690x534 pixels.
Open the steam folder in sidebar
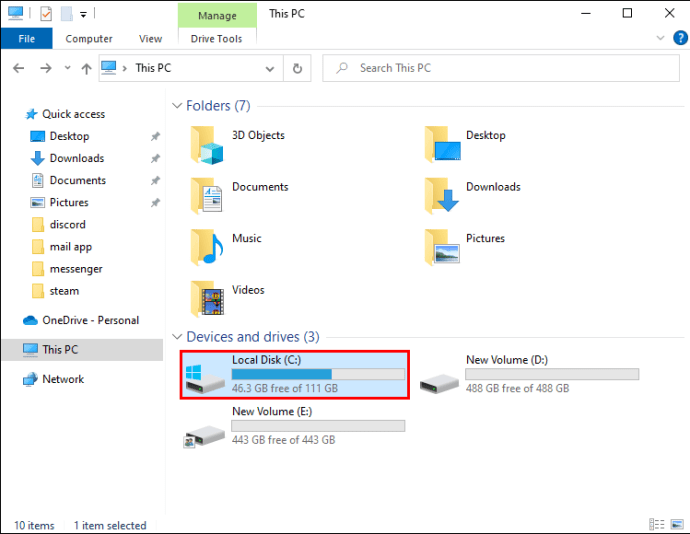64,291
